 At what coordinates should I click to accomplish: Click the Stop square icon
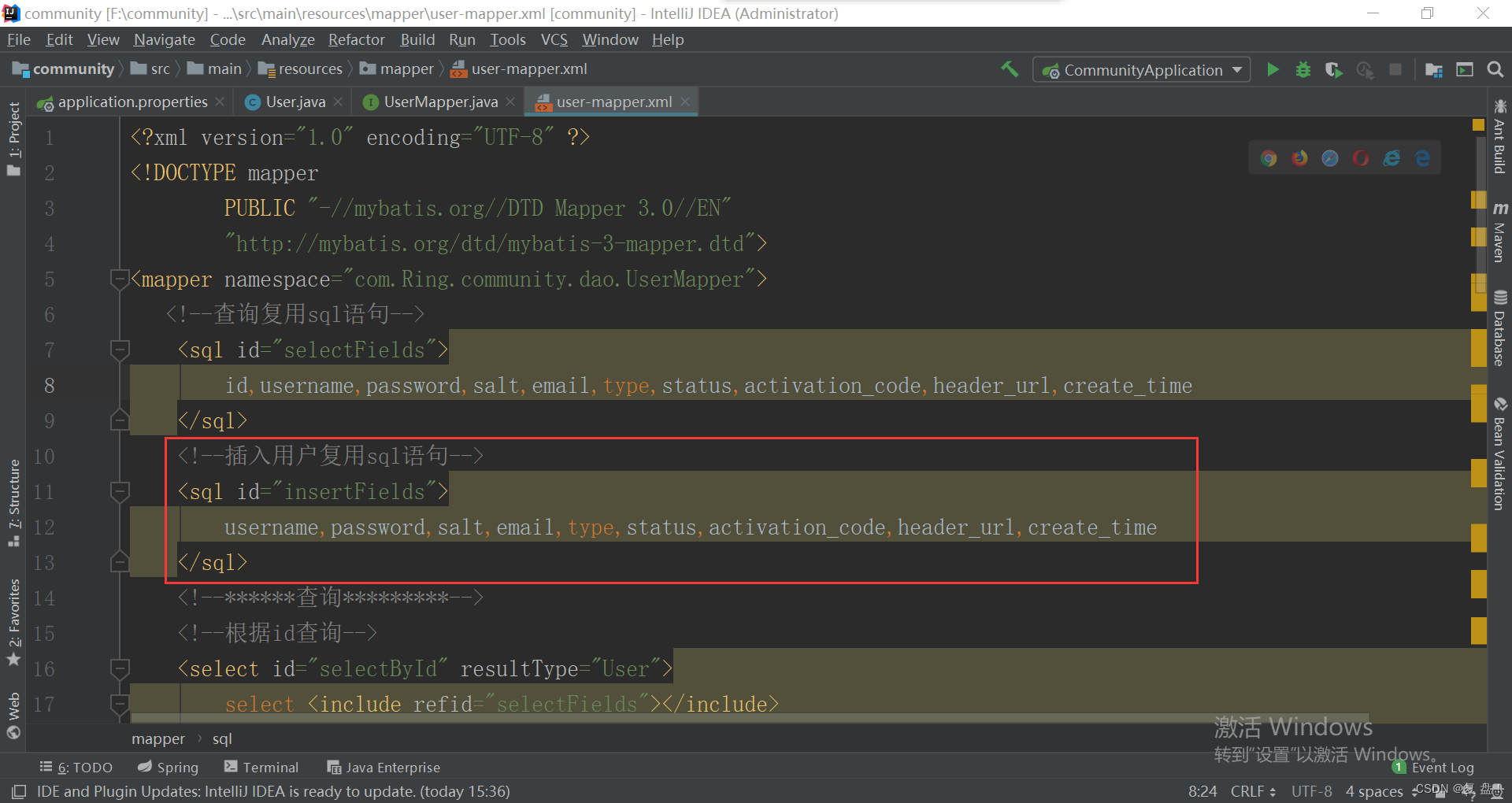(x=1395, y=69)
